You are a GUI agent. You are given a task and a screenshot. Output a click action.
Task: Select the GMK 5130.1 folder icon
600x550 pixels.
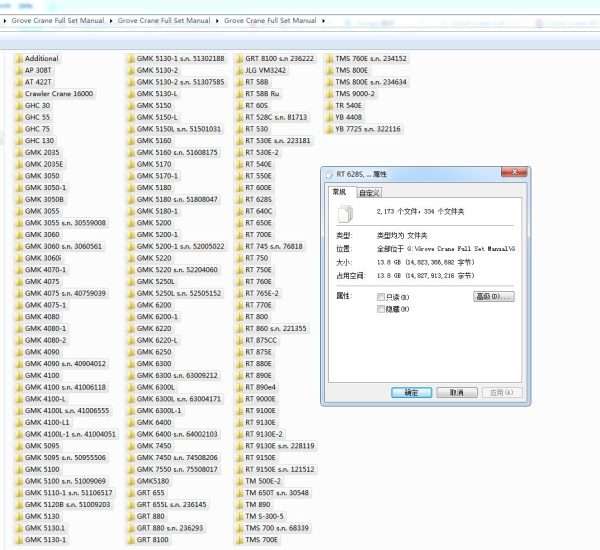(19, 529)
